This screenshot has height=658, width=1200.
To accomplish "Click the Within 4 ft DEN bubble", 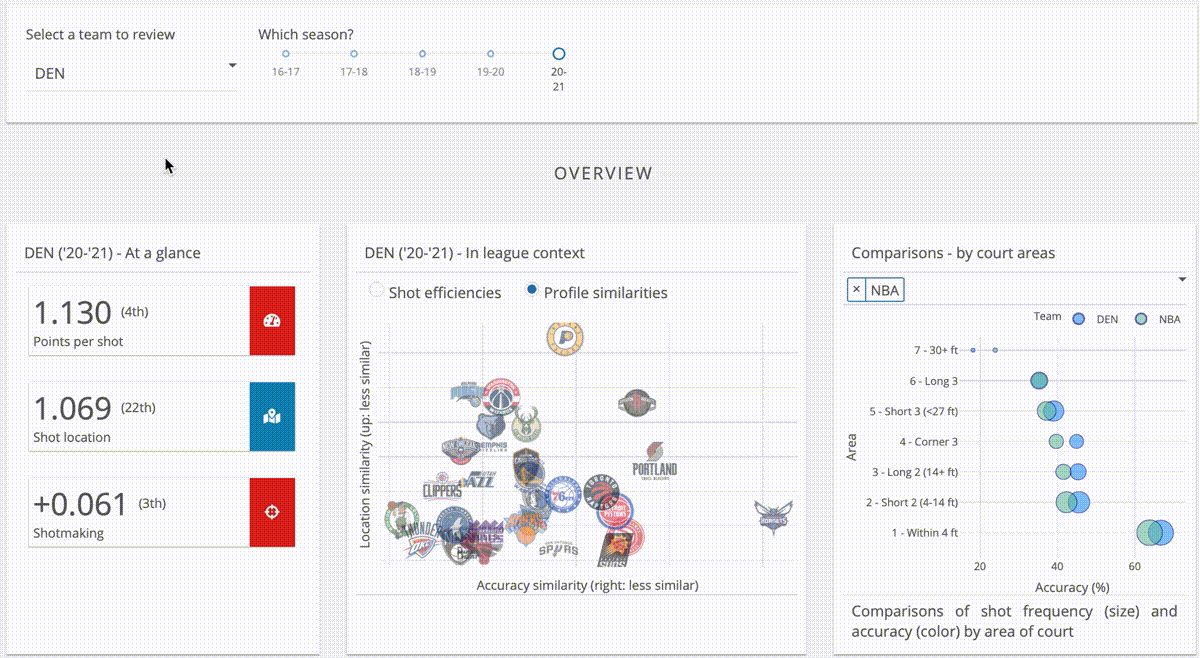I will click(x=1160, y=532).
